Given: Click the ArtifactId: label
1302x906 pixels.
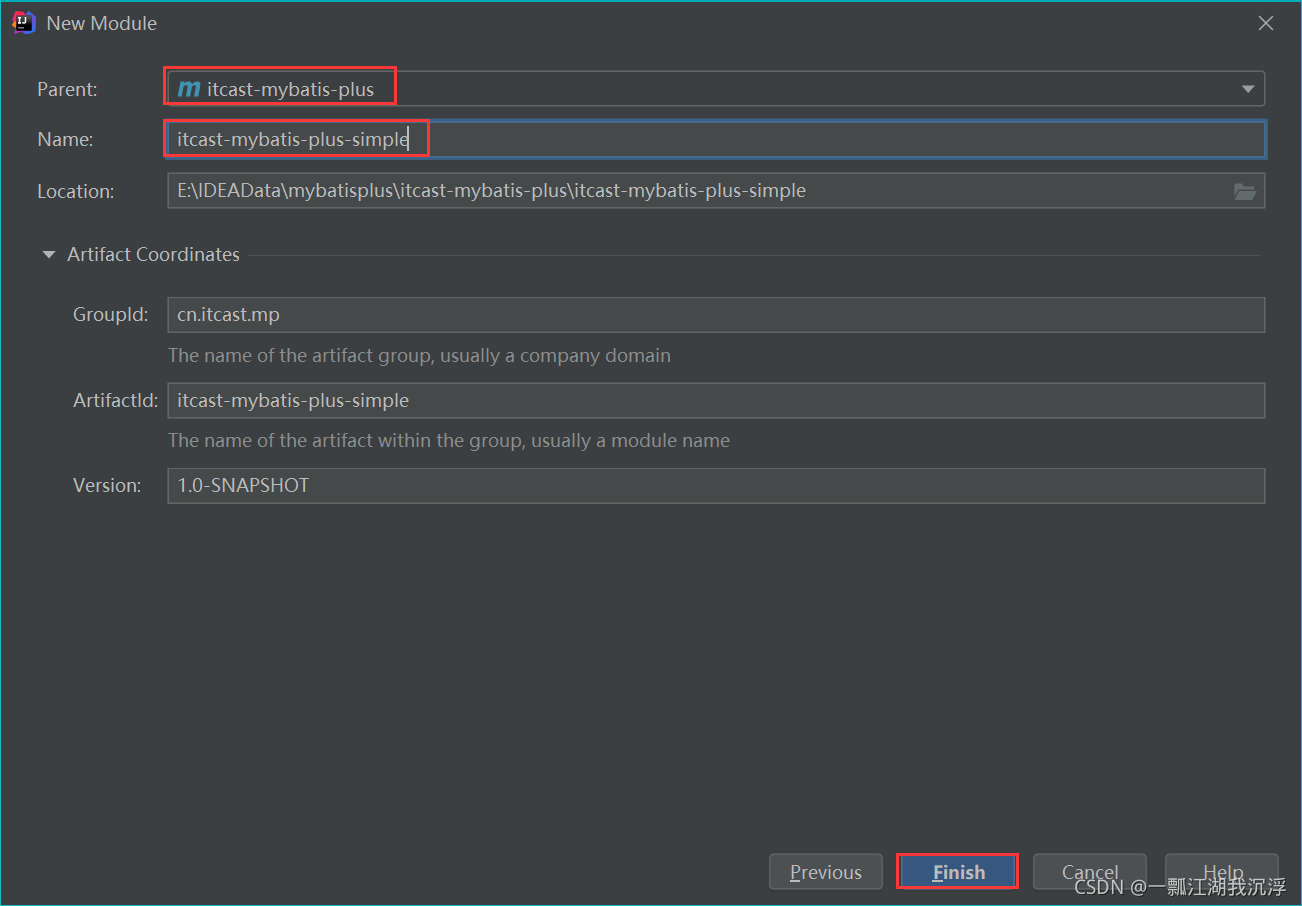Looking at the screenshot, I should pos(116,400).
